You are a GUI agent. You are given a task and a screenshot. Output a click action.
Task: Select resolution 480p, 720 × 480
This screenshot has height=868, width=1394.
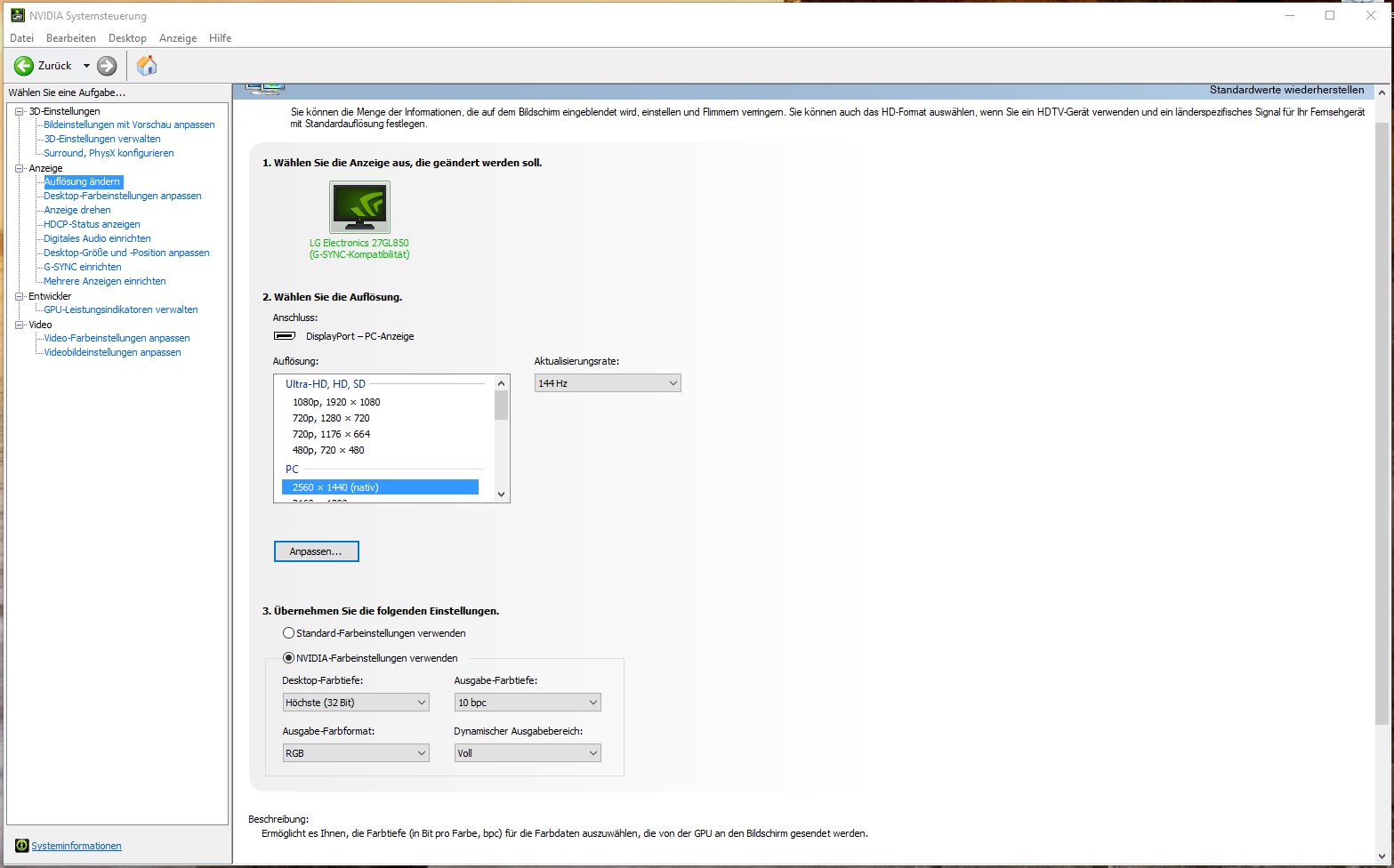[x=328, y=450]
